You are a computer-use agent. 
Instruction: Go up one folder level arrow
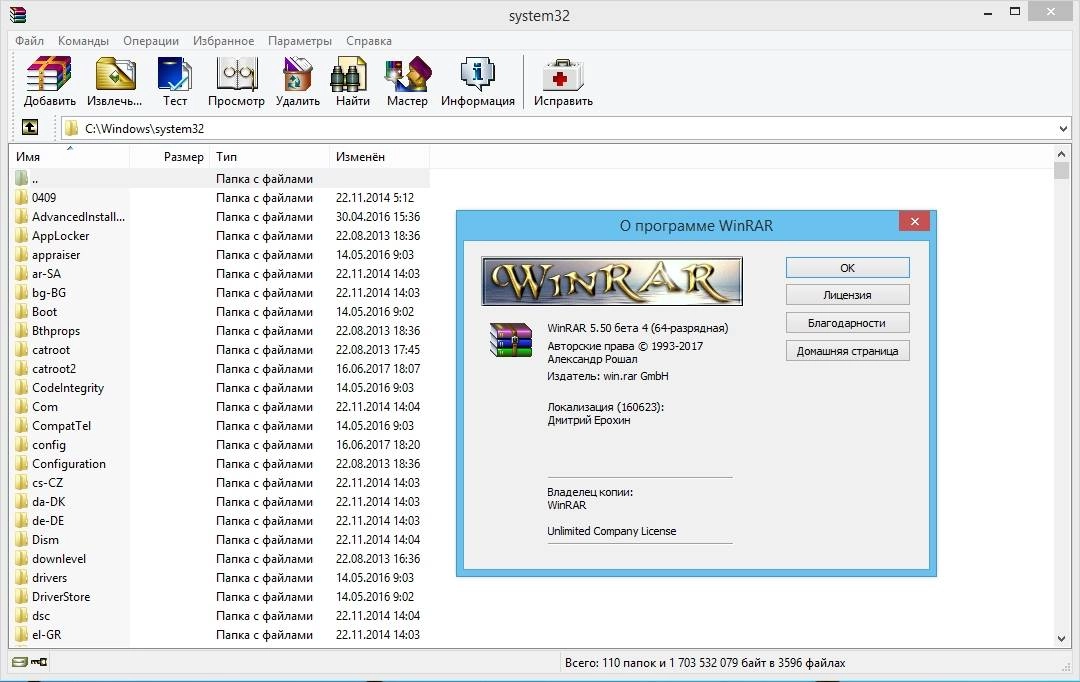[x=30, y=127]
